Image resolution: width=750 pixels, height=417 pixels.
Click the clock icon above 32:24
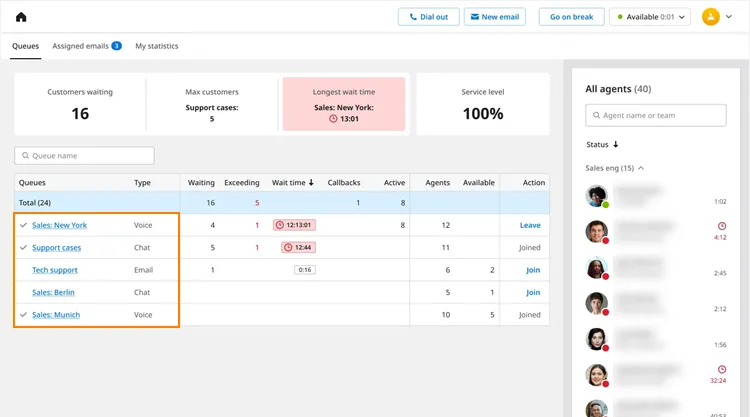click(722, 369)
